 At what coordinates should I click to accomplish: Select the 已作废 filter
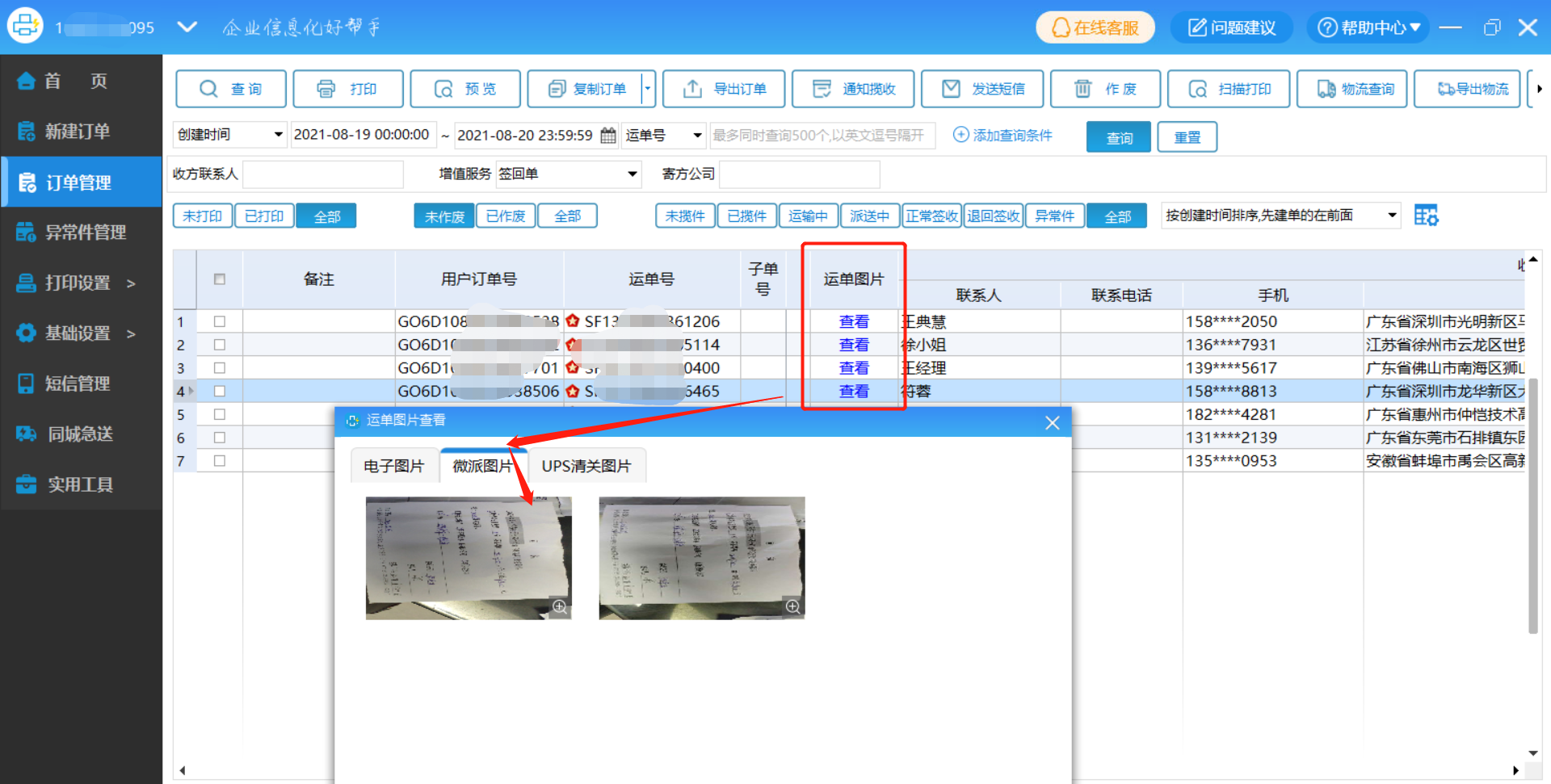click(x=506, y=216)
